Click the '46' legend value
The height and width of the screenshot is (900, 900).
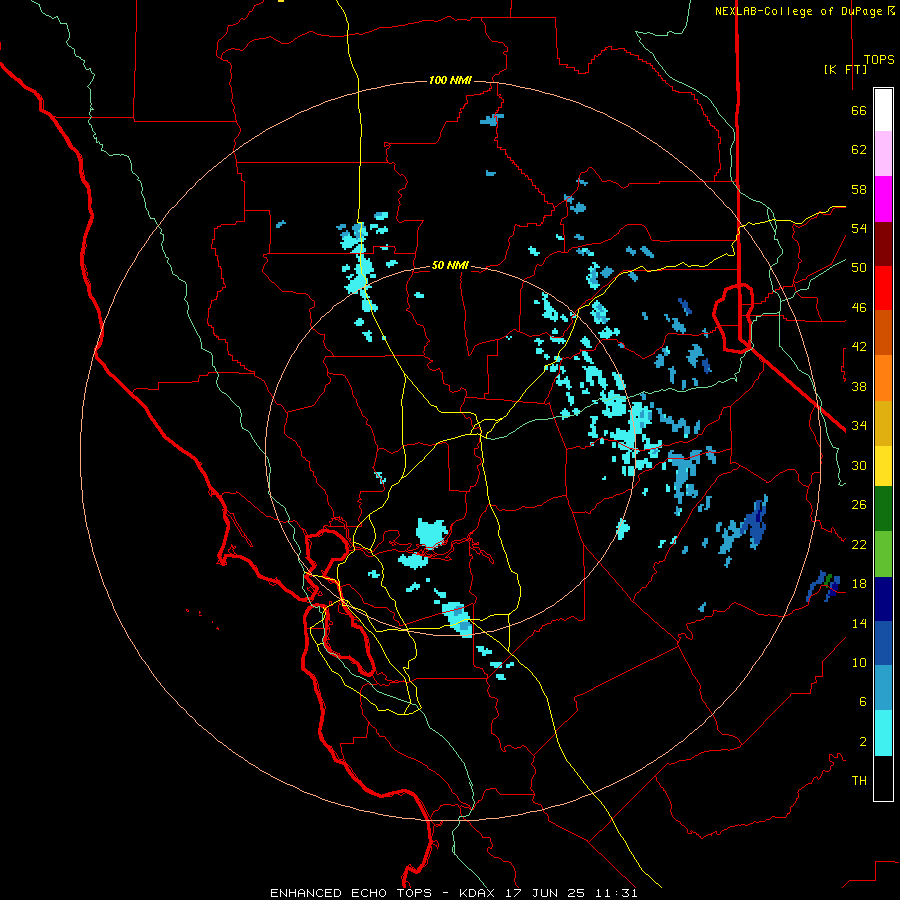tap(859, 308)
